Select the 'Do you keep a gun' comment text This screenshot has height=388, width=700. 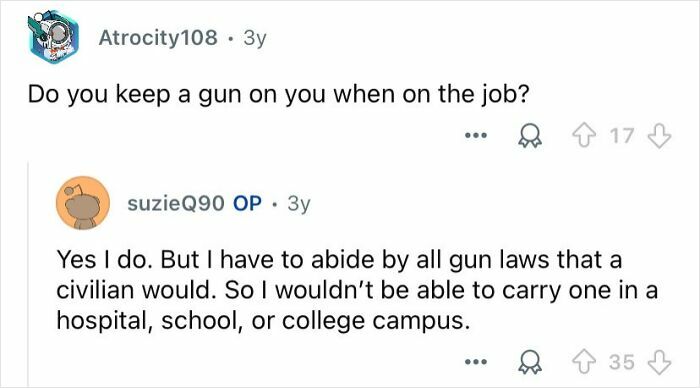[278, 95]
